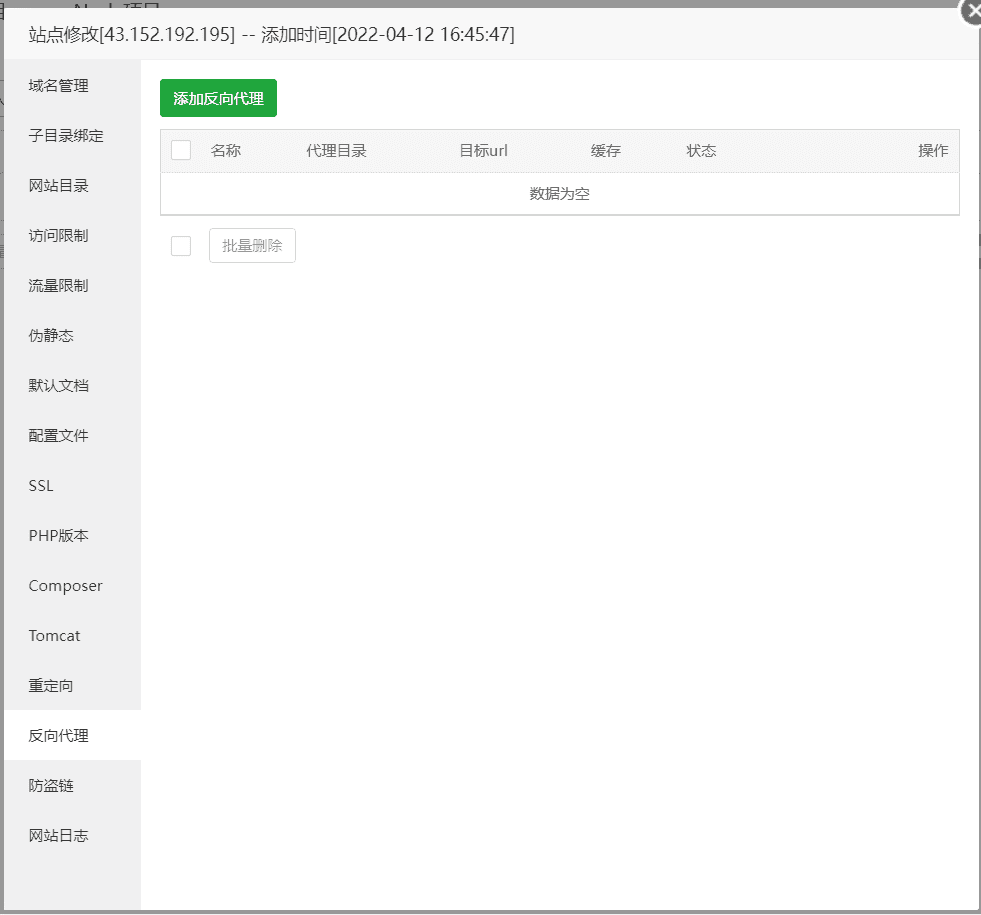Open the 重定向 settings
Screen dimensions: 981x915
pos(52,685)
